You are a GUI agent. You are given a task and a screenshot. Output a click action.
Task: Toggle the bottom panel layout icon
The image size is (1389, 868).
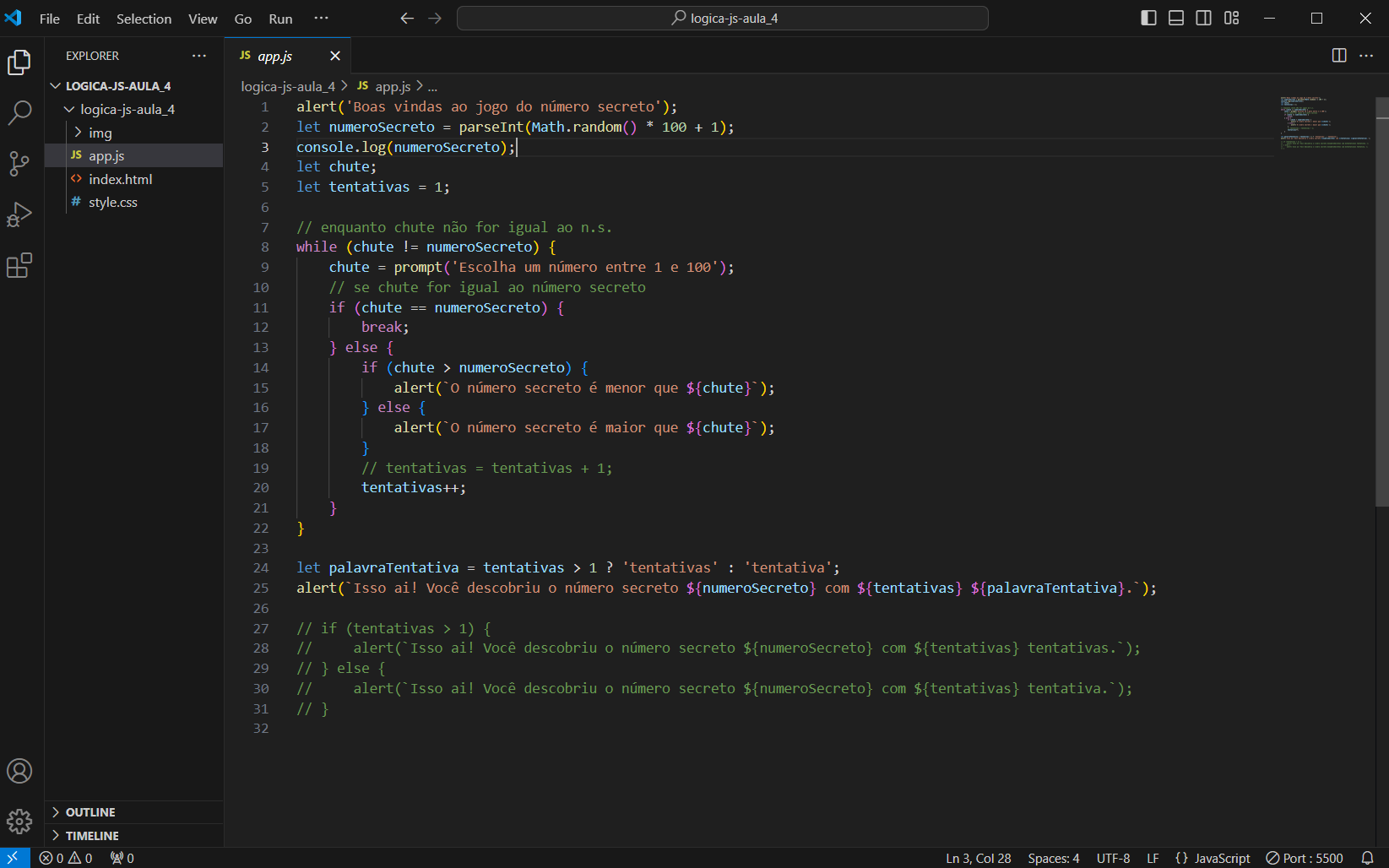(1176, 19)
